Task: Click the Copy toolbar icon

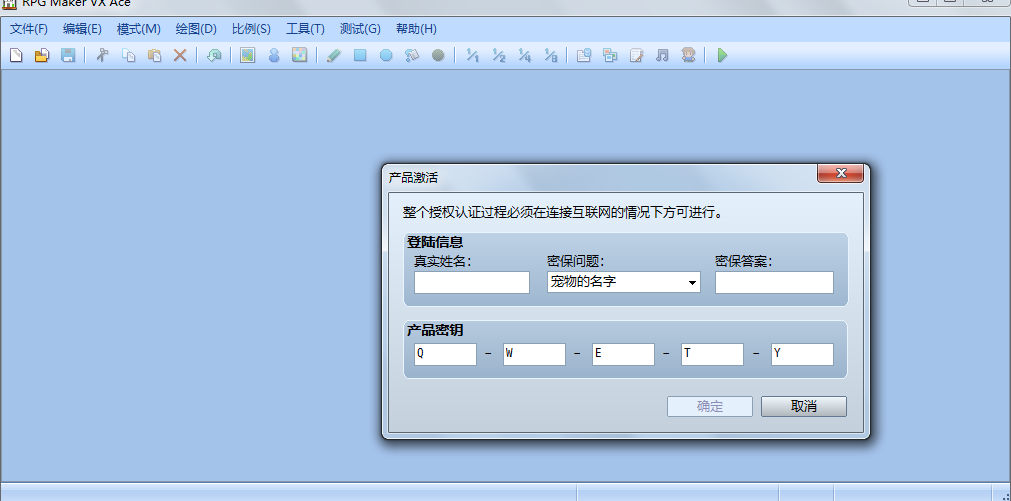Action: point(128,55)
